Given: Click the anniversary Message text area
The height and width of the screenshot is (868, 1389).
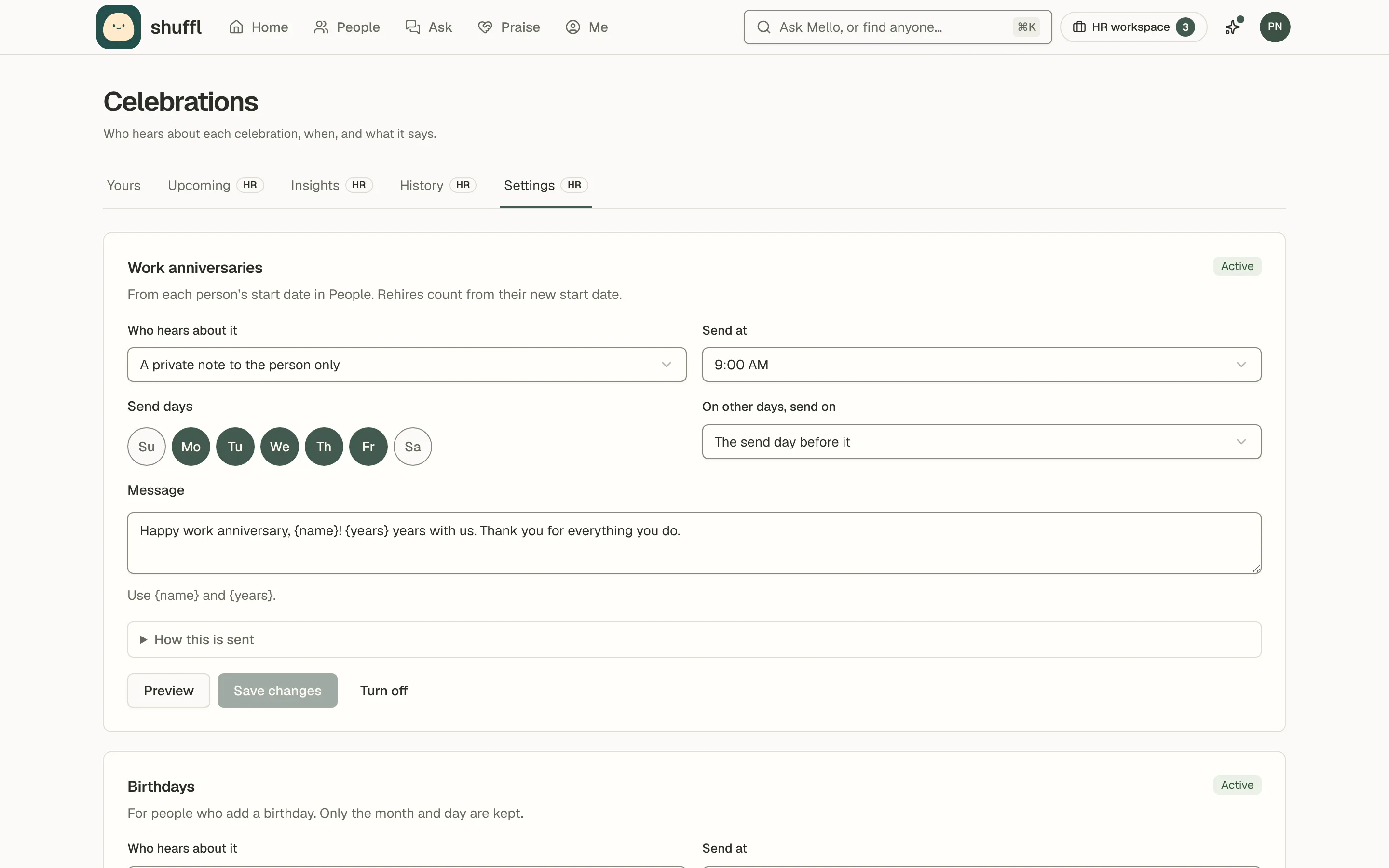Looking at the screenshot, I should pyautogui.click(x=694, y=543).
